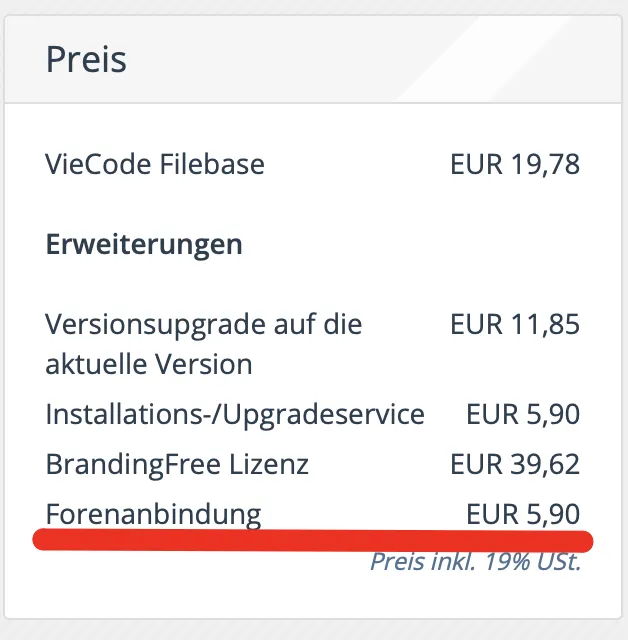Click the Erweiterungen section heading

click(x=144, y=244)
